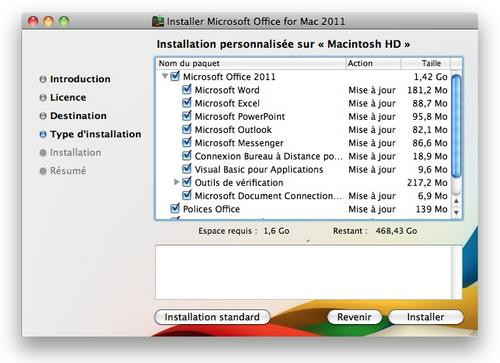Screen dimensions: 500x363
Task: Select the Microsoft PowerPoint row label
Action: 240,116
